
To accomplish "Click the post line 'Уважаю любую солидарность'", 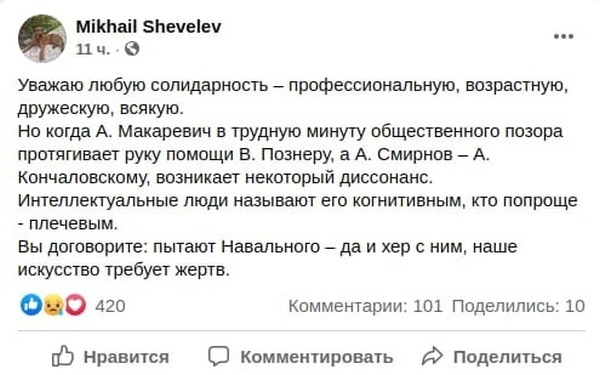I will click(x=143, y=85).
